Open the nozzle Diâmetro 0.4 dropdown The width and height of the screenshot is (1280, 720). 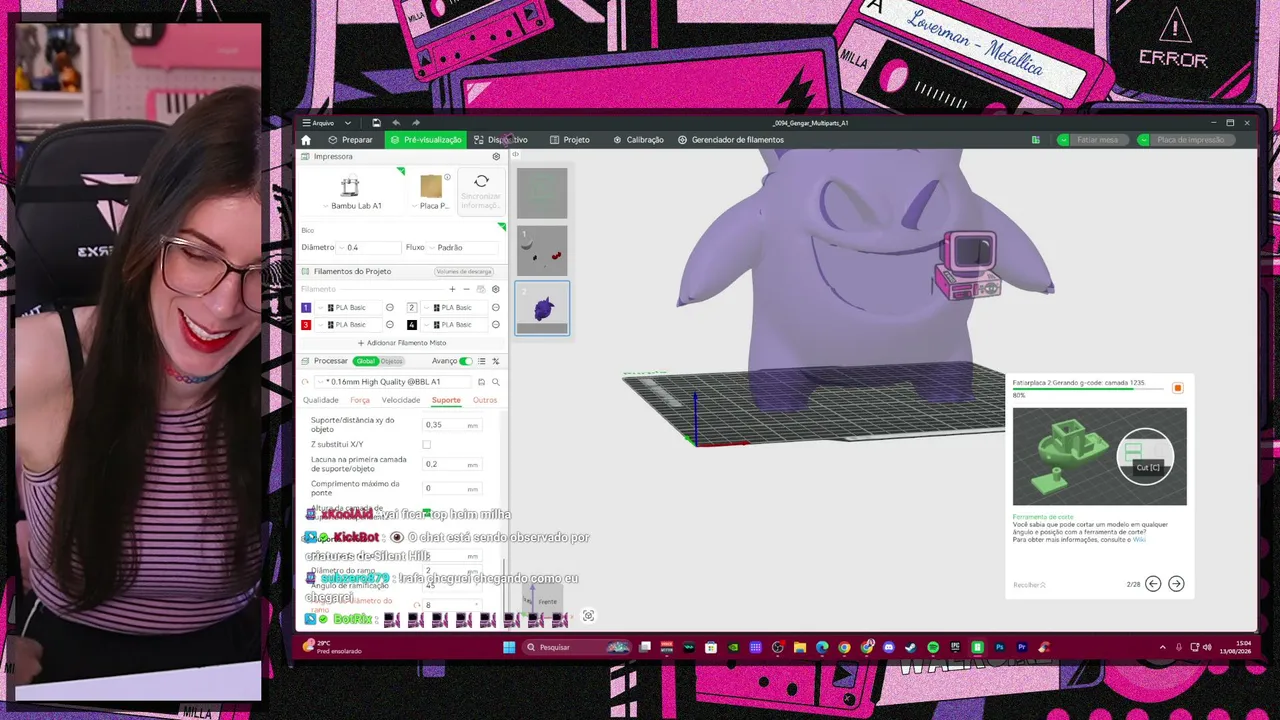369,247
